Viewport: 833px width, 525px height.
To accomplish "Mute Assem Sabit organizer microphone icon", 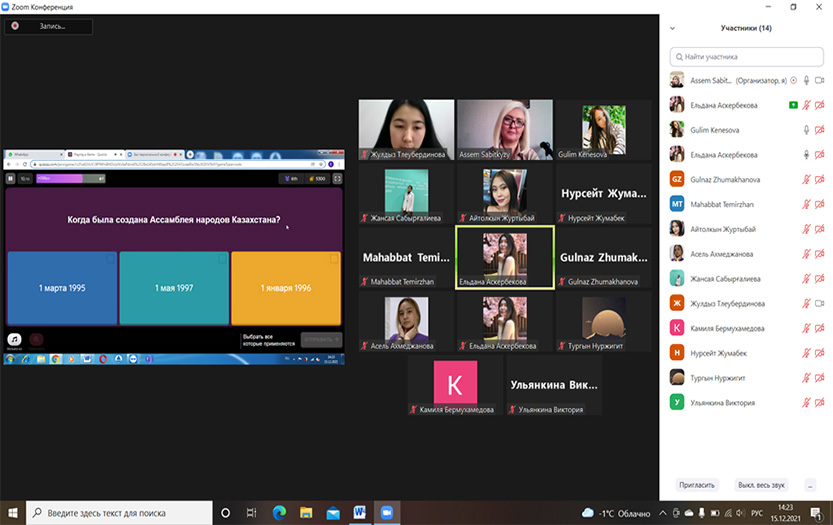I will (805, 80).
